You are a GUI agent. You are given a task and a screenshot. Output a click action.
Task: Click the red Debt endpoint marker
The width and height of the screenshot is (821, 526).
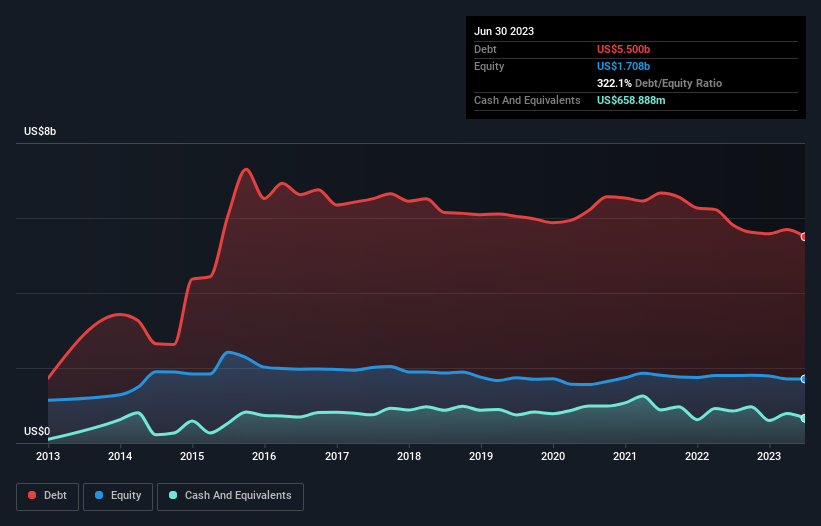click(804, 237)
